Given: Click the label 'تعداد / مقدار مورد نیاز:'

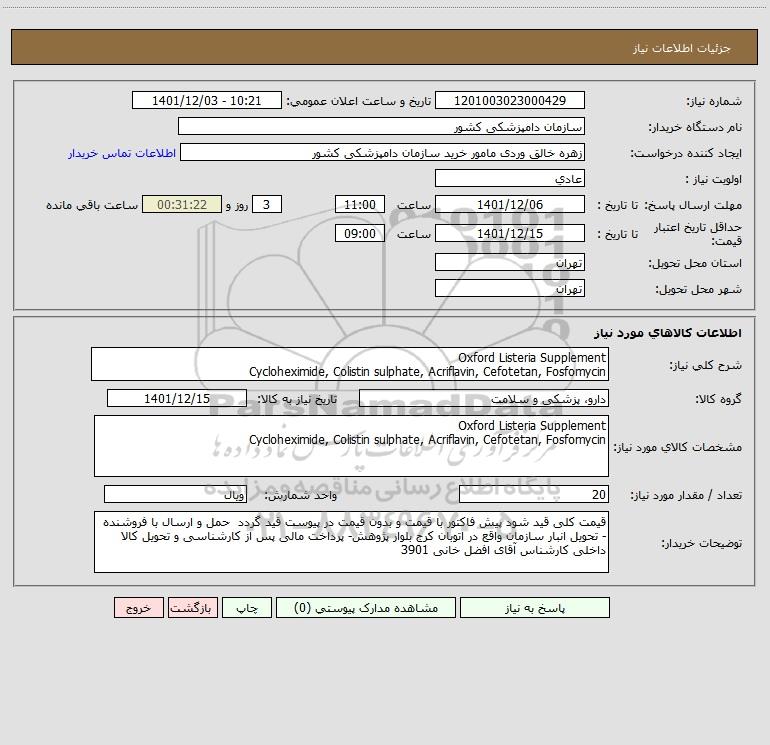Looking at the screenshot, I should tap(686, 496).
